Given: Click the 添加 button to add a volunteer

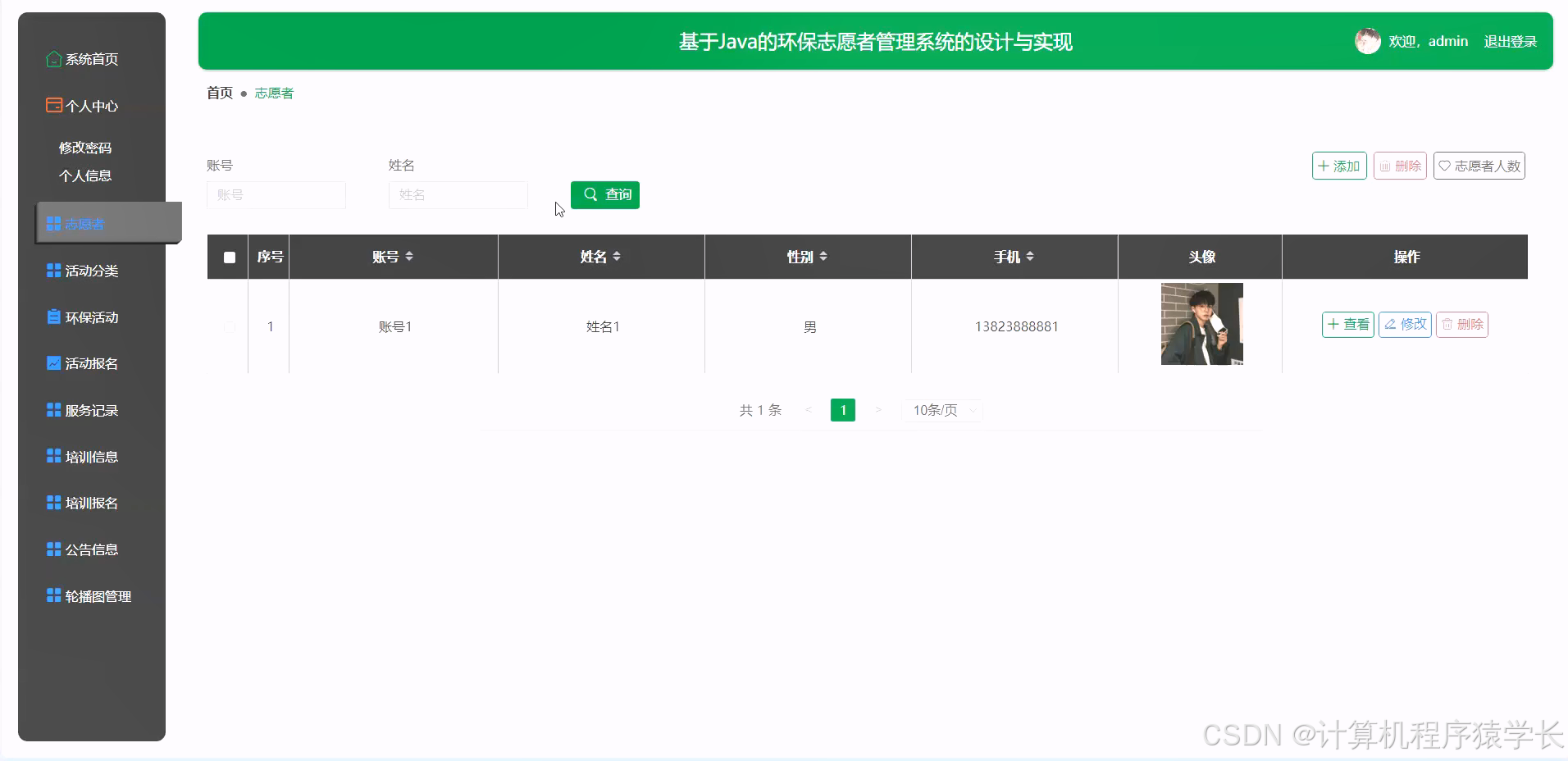Looking at the screenshot, I should (1339, 165).
